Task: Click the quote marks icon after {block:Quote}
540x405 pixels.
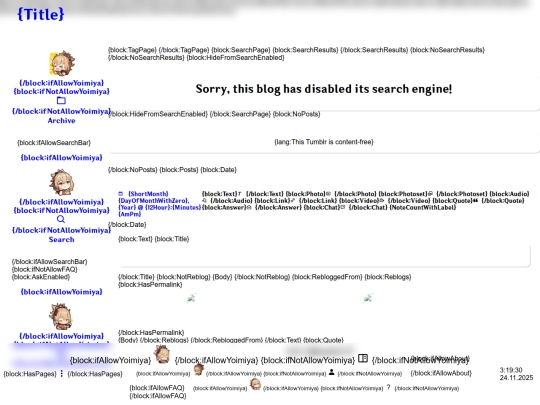Action: [x=475, y=200]
